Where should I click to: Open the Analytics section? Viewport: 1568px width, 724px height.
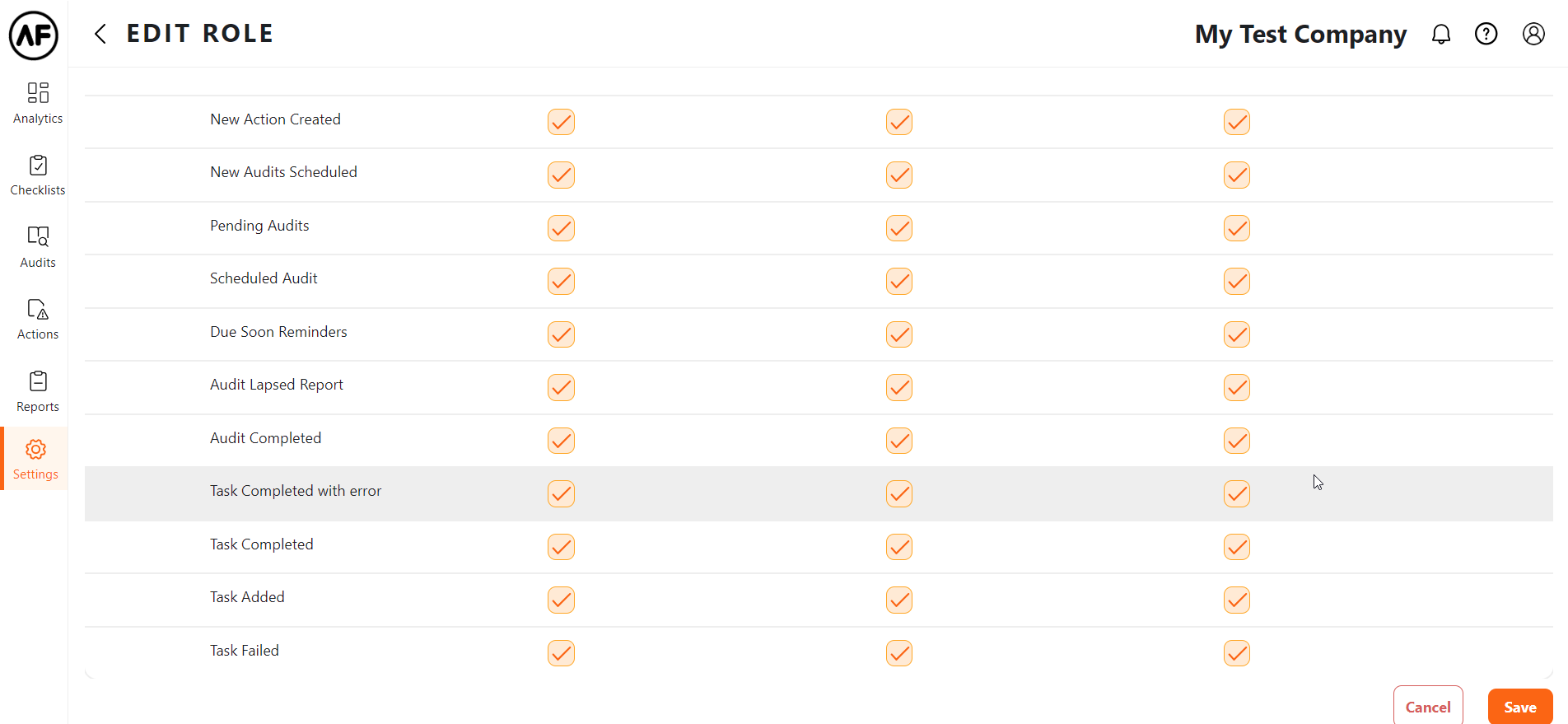coord(38,103)
